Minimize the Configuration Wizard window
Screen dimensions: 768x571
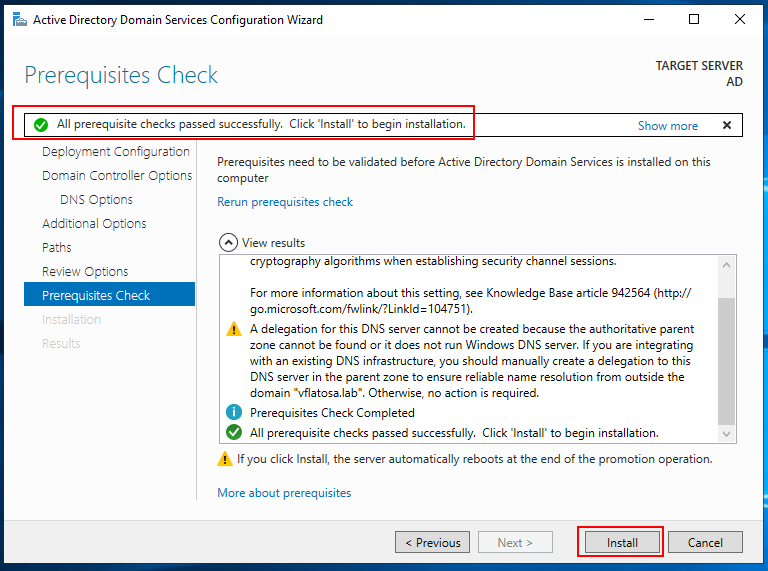(x=649, y=20)
